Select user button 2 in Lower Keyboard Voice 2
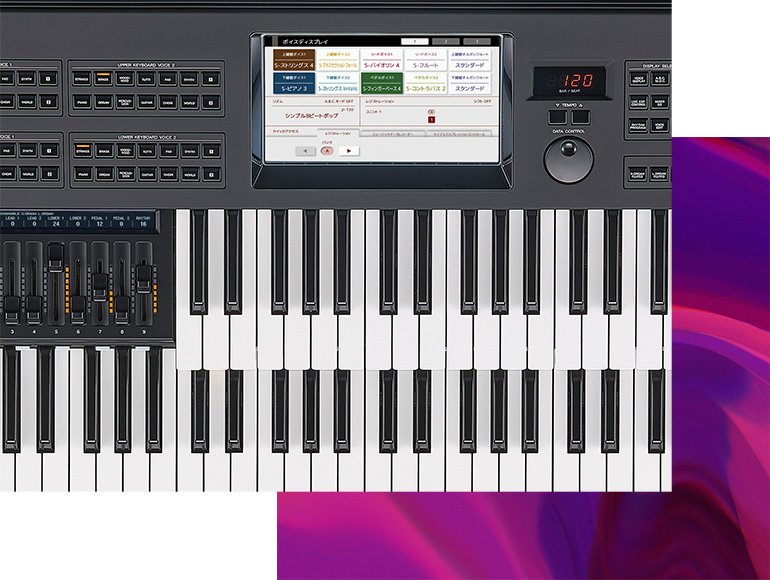Viewport: 770px width, 580px height. pyautogui.click(x=212, y=174)
